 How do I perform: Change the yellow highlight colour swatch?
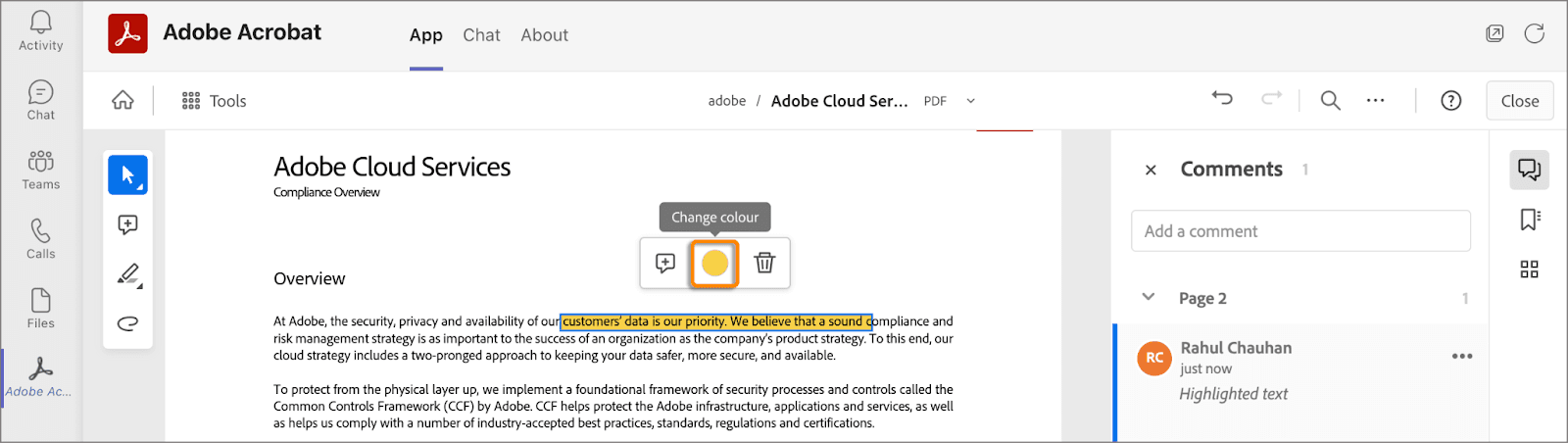715,263
